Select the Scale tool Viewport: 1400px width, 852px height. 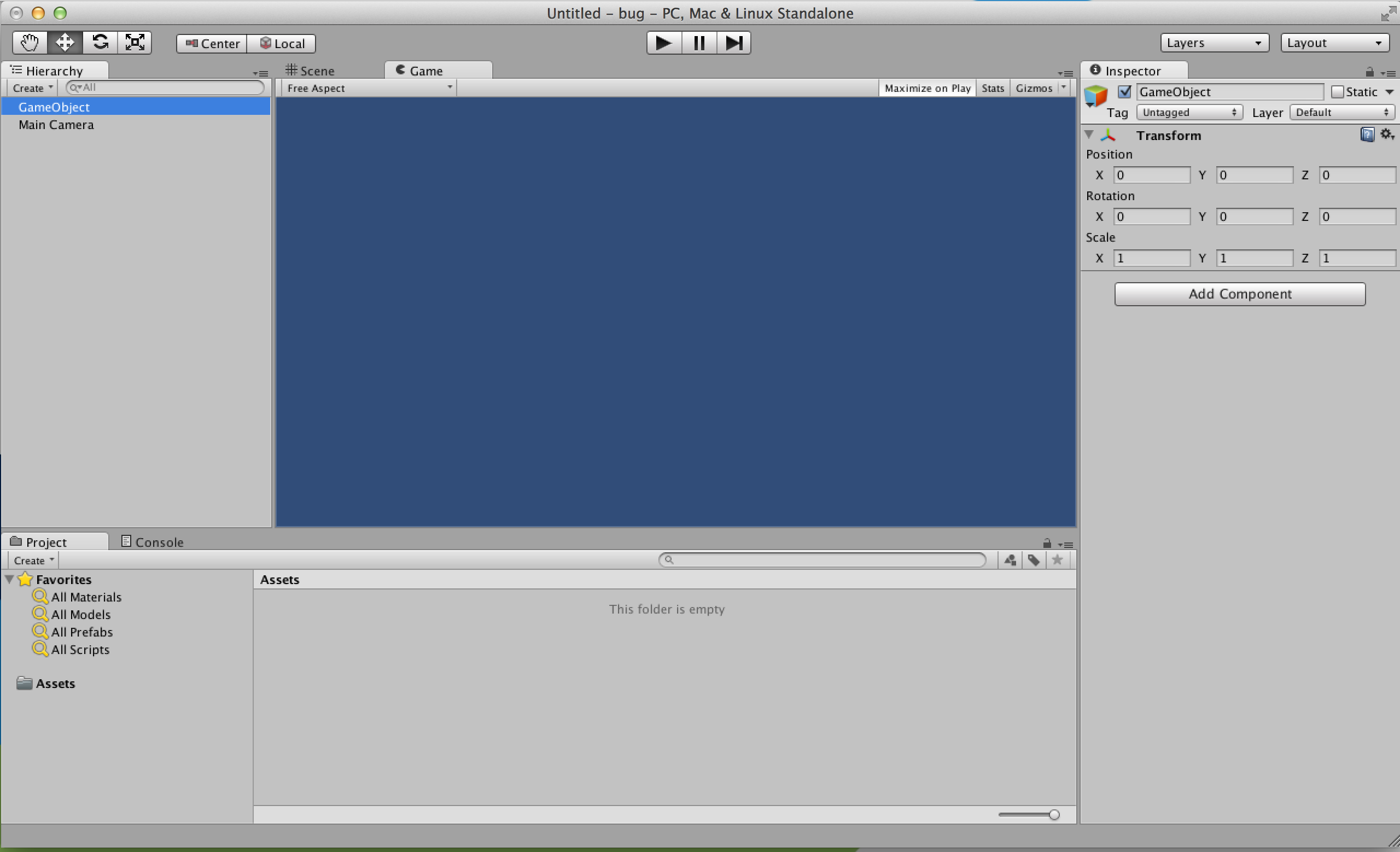pos(135,43)
